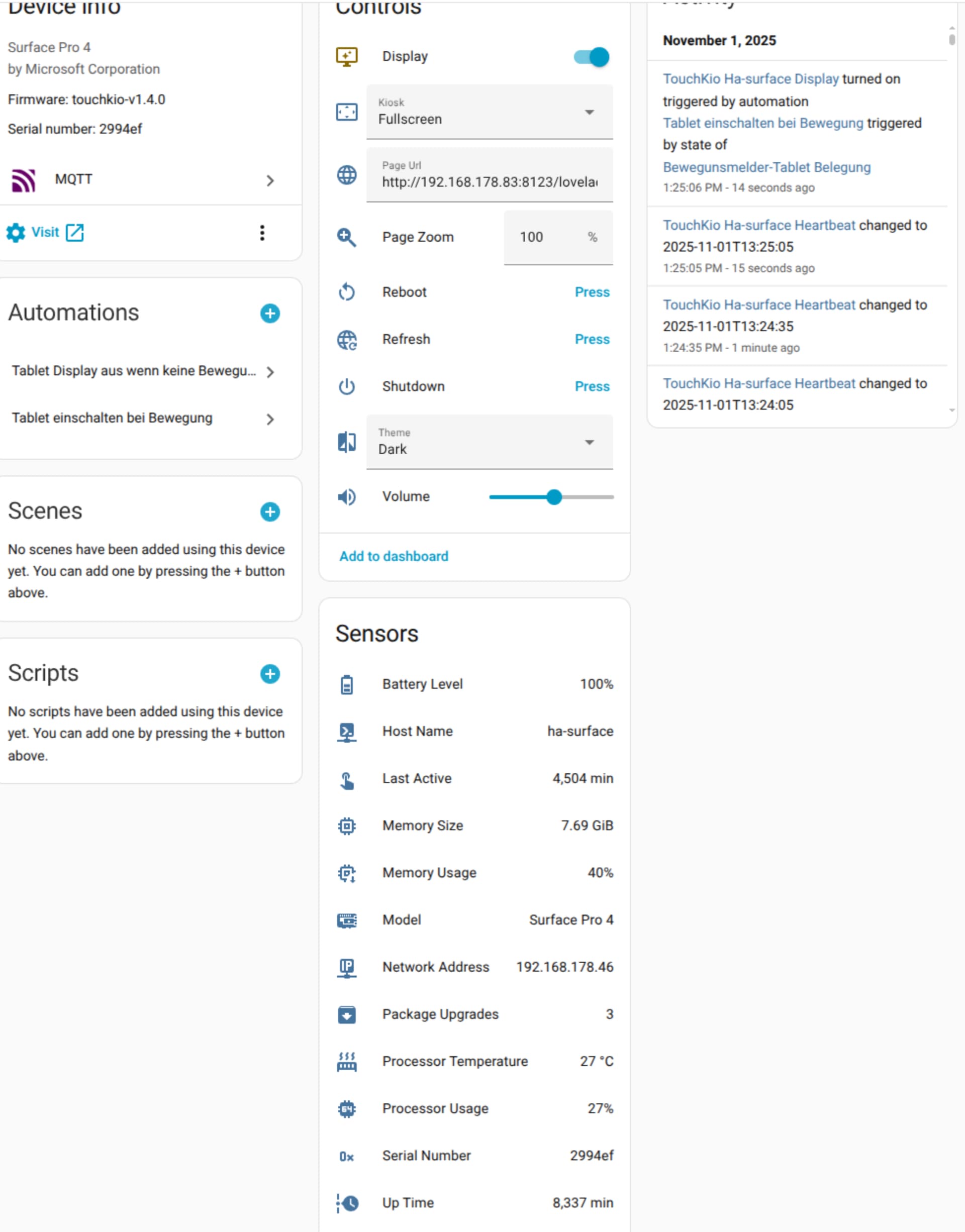The height and width of the screenshot is (1232, 965).
Task: Open the Kiosk Fullscreen dropdown
Action: pyautogui.click(x=489, y=112)
